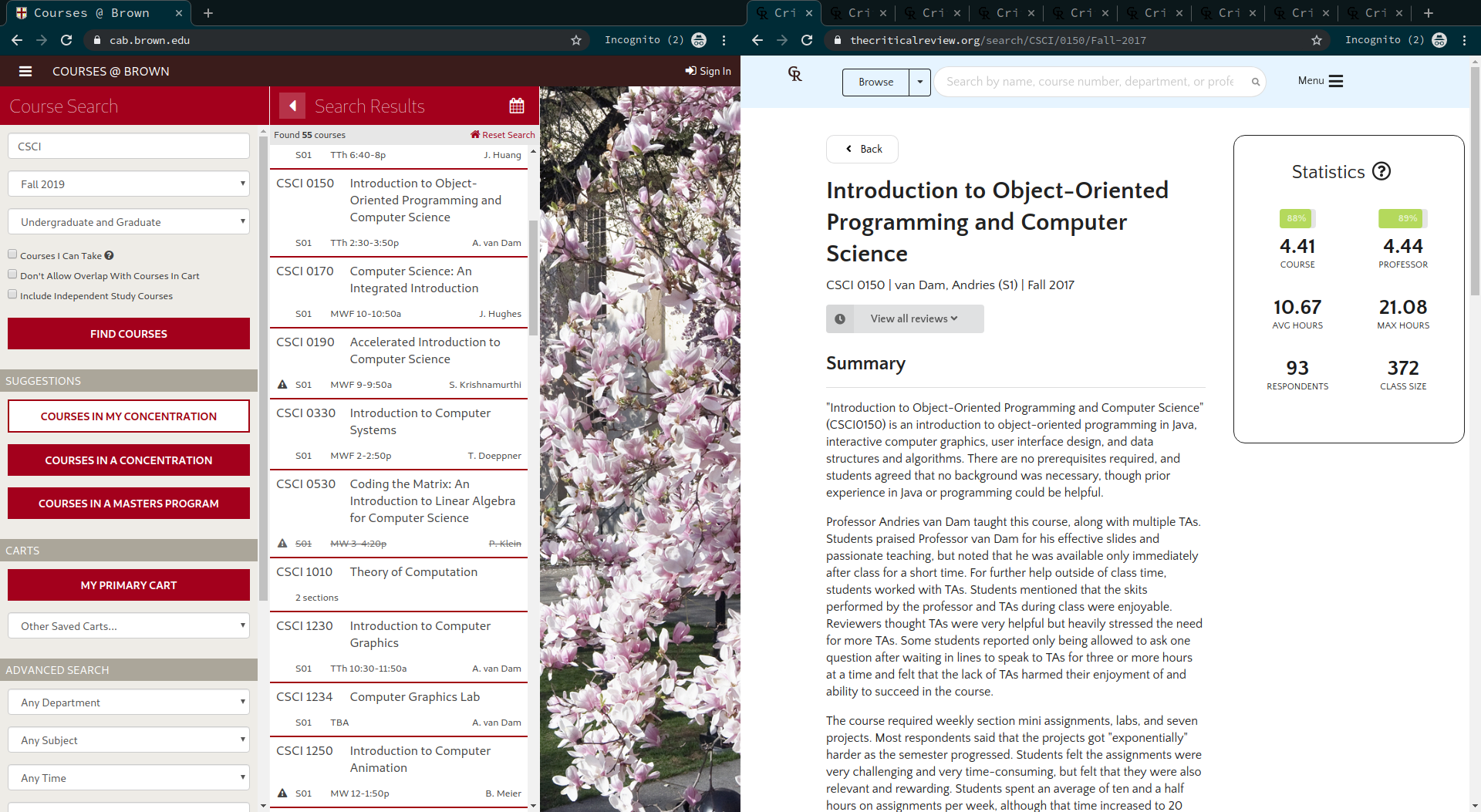This screenshot has width=1481, height=812.
Task: Open the Browse dropdown arrow
Action: (919, 82)
